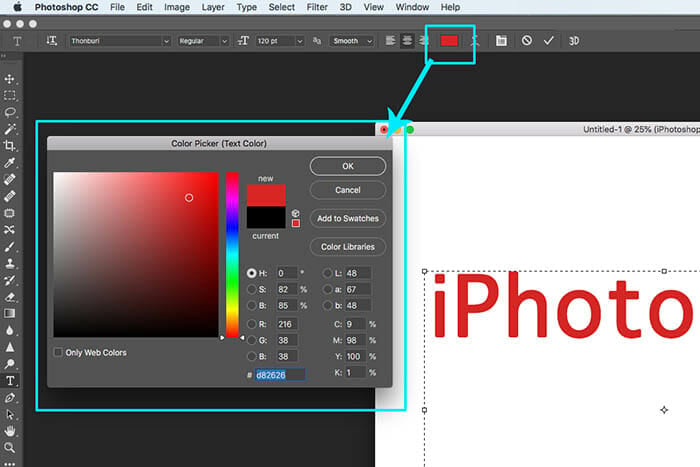This screenshot has width=700, height=467.
Task: Click the out-of-gamut cube warning icon
Action: pos(296,213)
